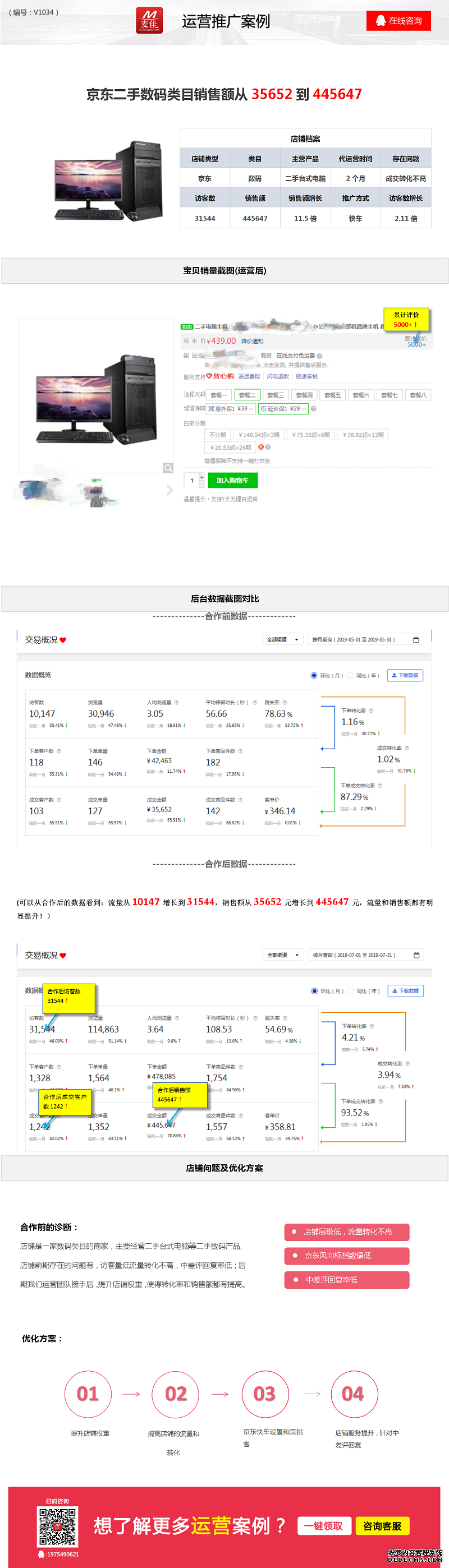Click the 闪电退款 service link
The width and height of the screenshot is (449, 1568).
pyautogui.click(x=278, y=377)
